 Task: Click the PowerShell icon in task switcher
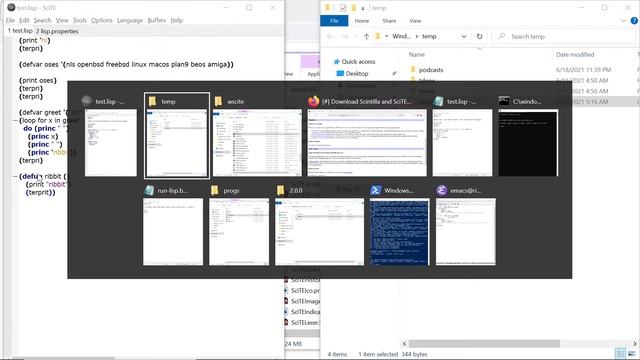(376, 190)
